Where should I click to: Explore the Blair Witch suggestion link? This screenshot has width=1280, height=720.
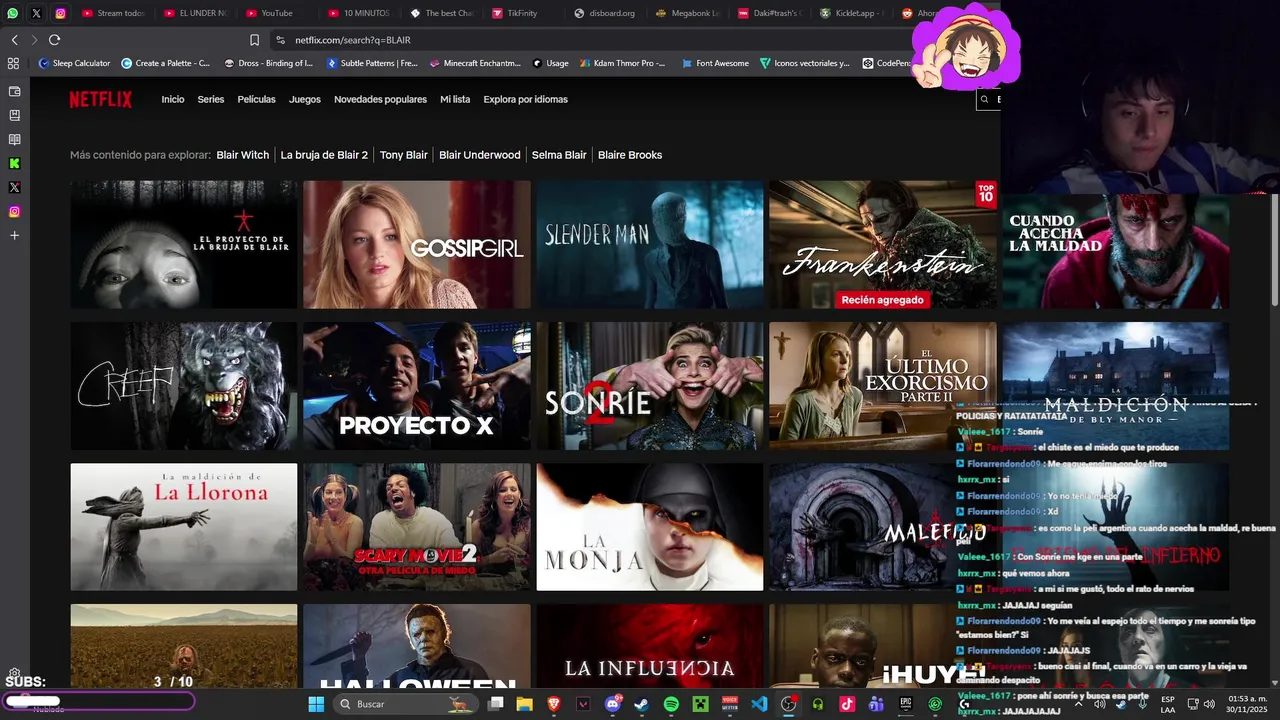click(x=243, y=155)
